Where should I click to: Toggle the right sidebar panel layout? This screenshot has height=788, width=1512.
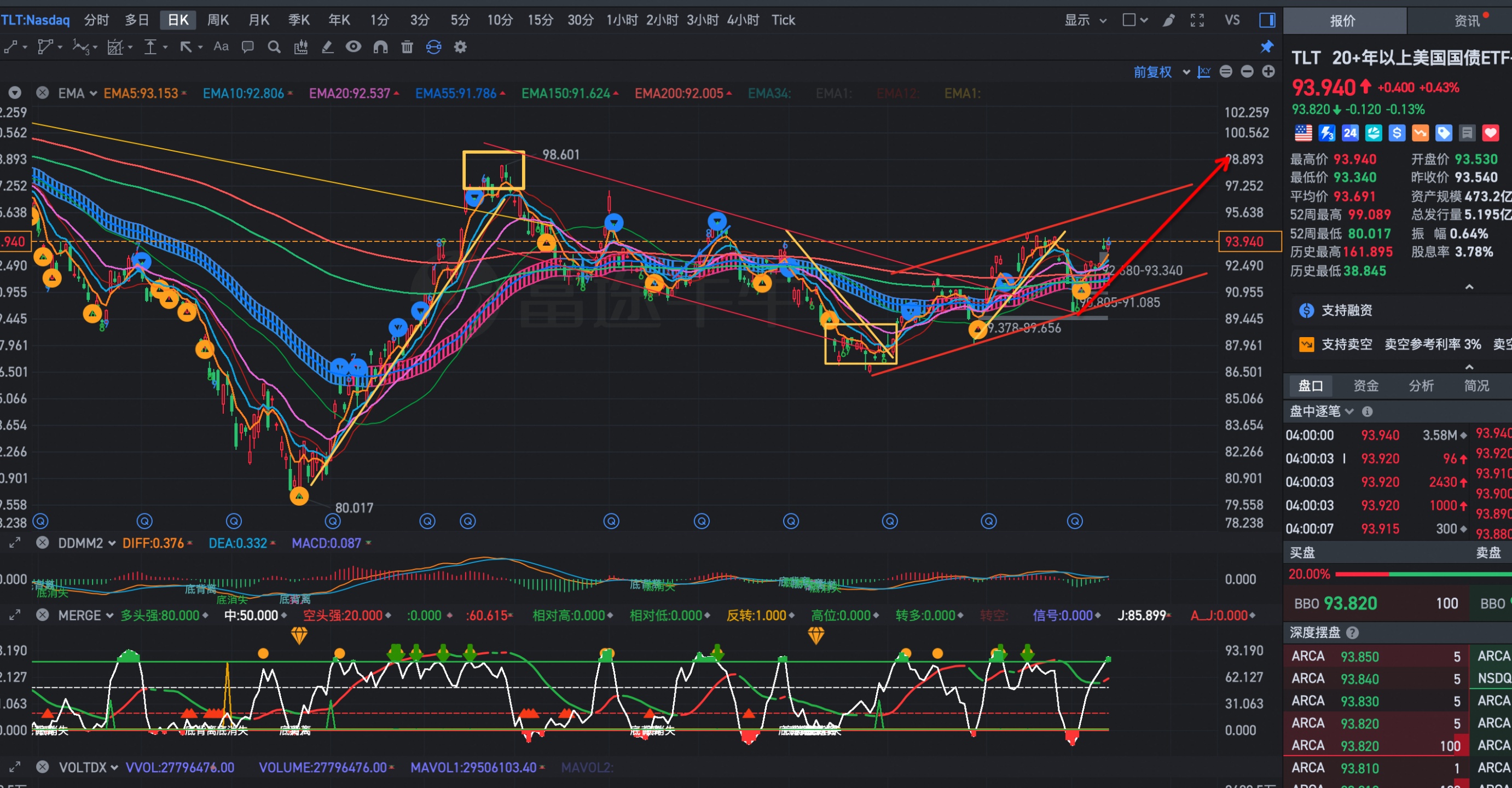point(1267,21)
